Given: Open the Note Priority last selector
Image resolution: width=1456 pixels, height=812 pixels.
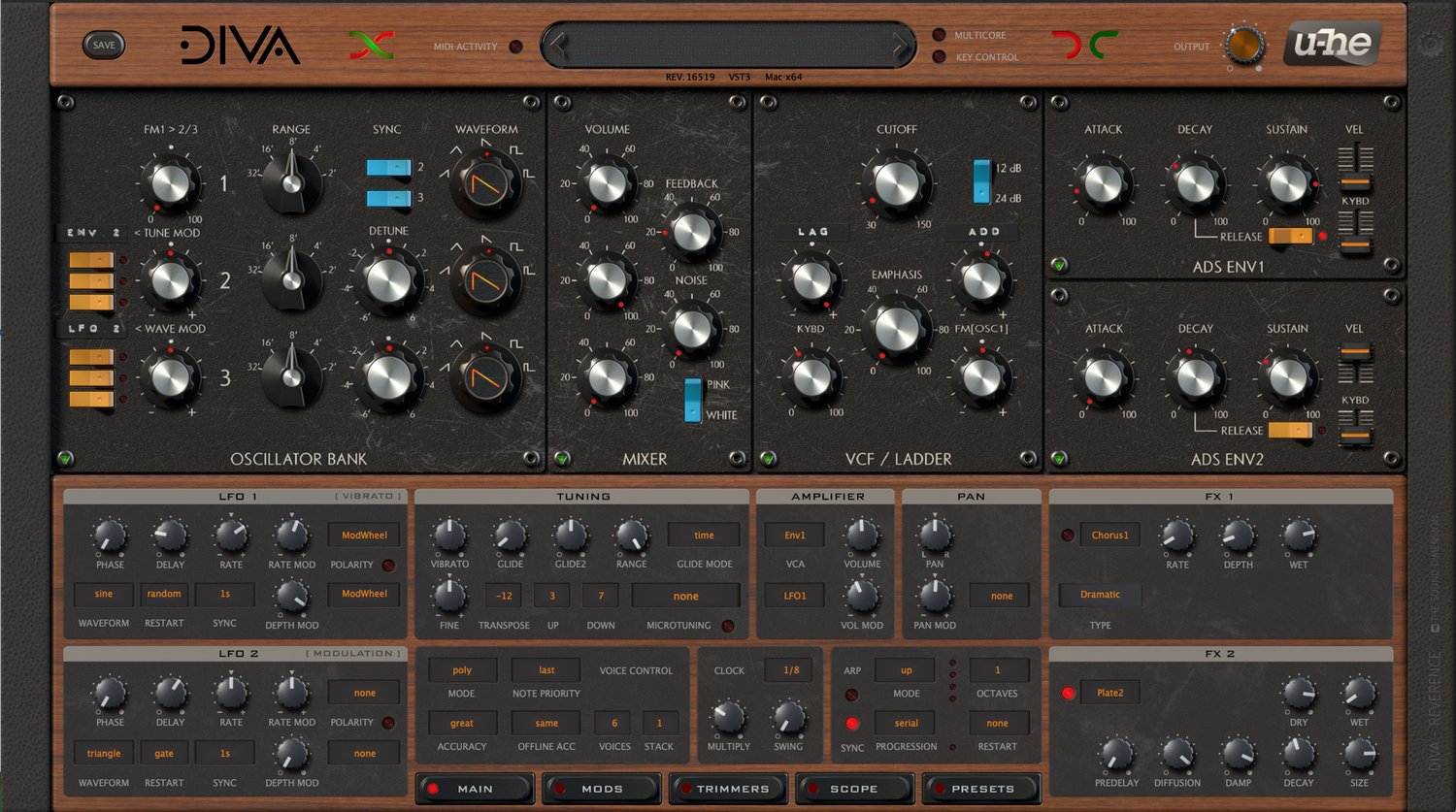Looking at the screenshot, I should pyautogui.click(x=546, y=669).
